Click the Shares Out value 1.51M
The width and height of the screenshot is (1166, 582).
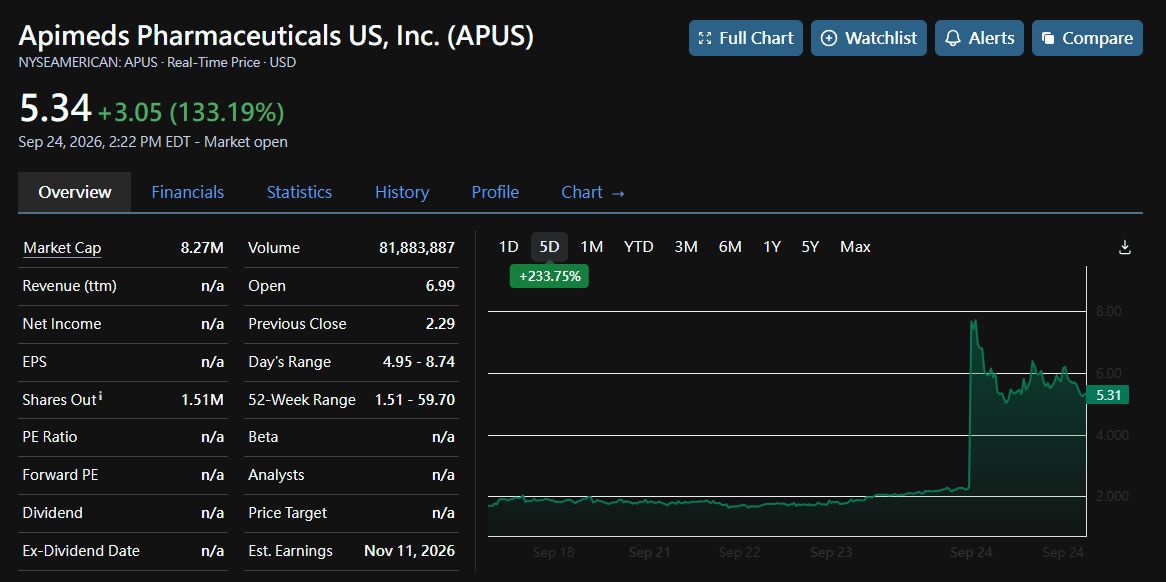202,400
